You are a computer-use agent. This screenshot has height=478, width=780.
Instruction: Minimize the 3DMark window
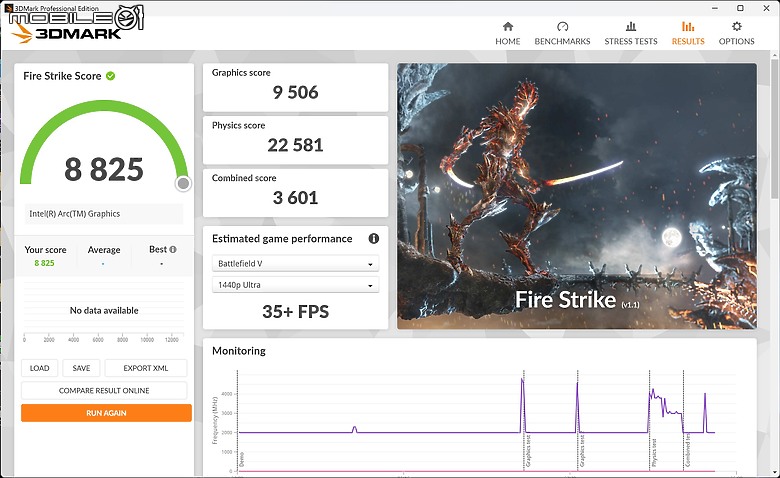(x=714, y=8)
